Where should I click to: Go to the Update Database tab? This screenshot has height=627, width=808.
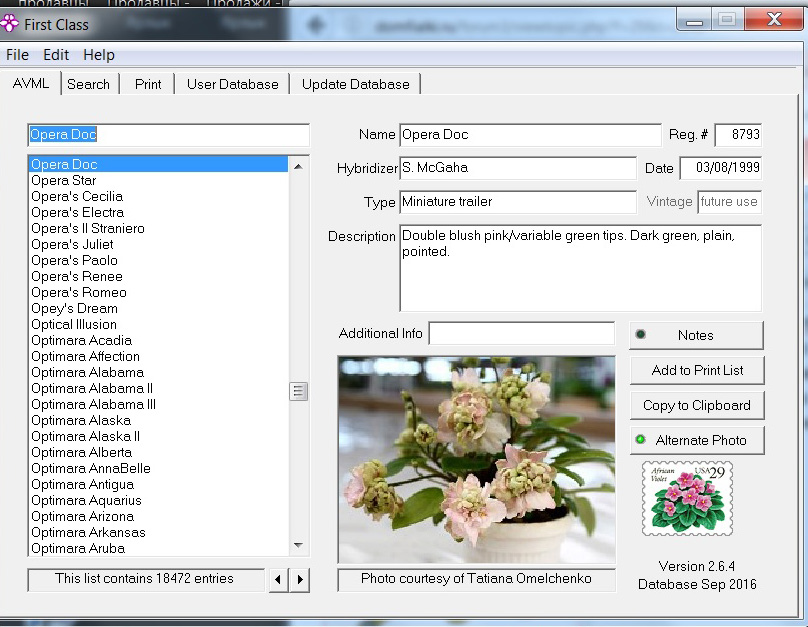(356, 84)
